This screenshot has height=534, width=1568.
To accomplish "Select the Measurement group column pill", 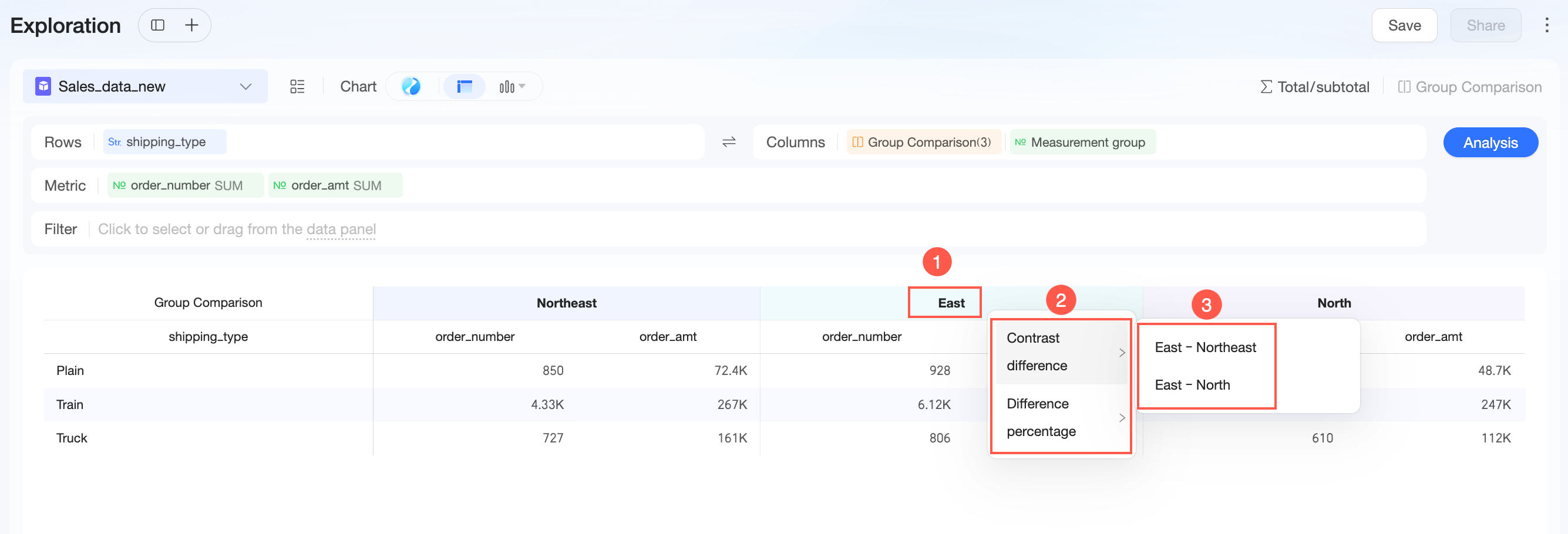I will click(x=1082, y=141).
